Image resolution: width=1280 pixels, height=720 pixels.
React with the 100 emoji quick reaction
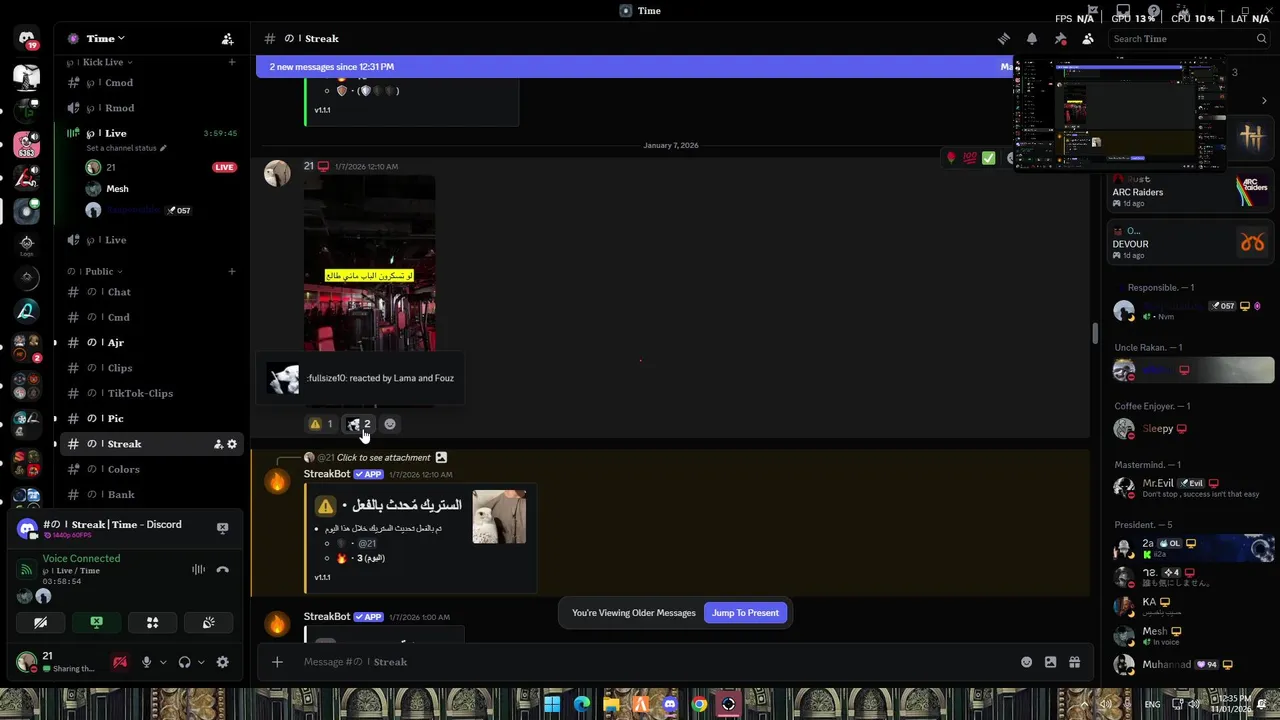click(x=969, y=158)
